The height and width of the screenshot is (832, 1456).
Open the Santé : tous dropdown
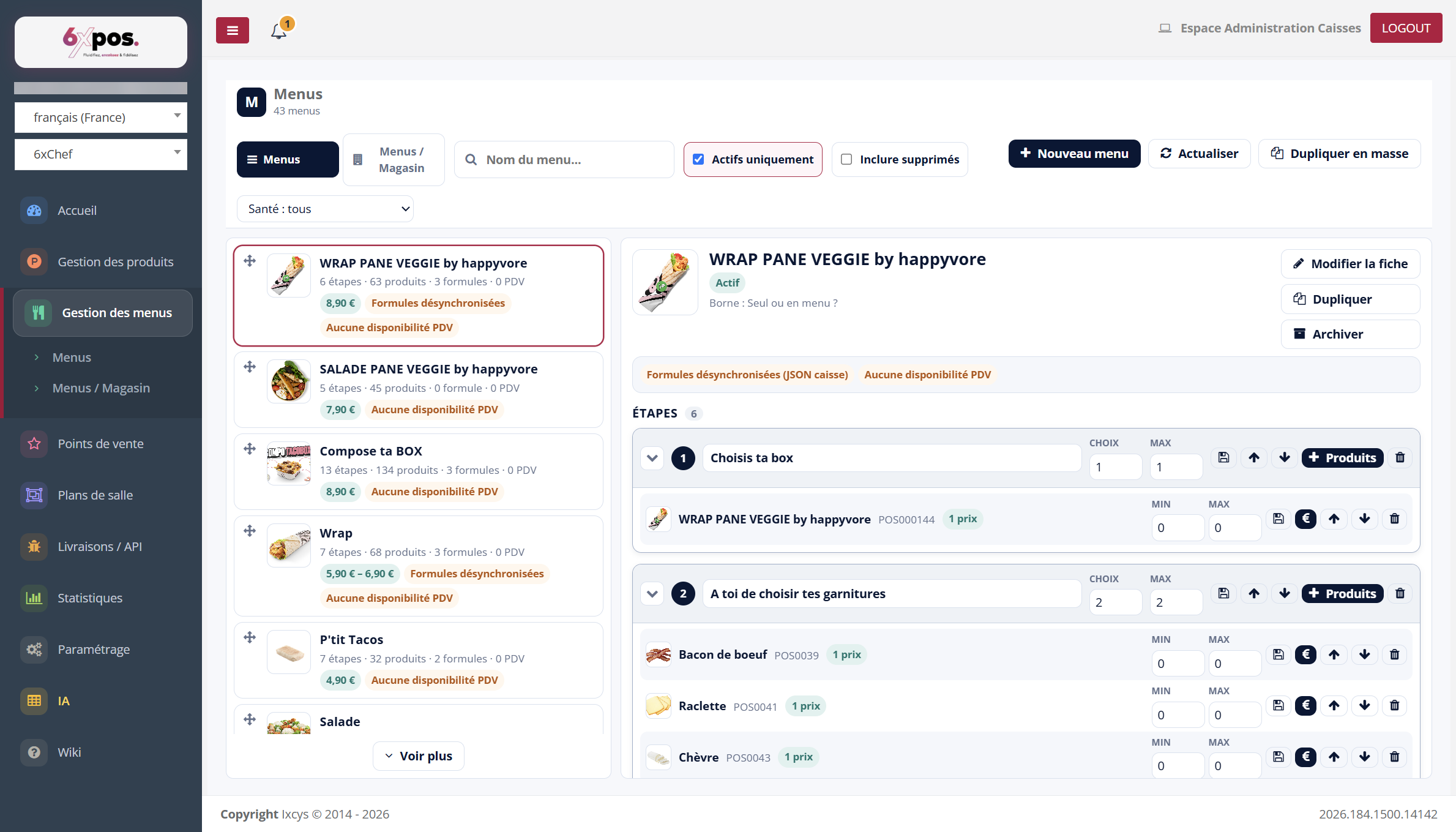[x=325, y=209]
